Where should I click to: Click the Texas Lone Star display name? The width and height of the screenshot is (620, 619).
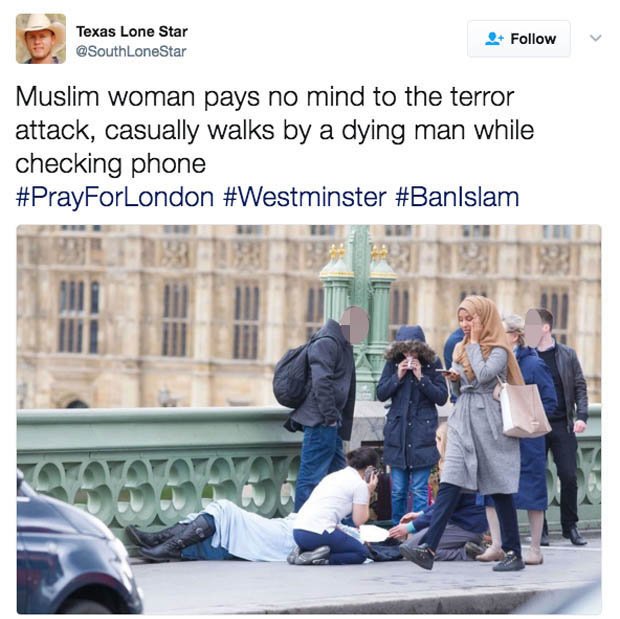(x=132, y=32)
